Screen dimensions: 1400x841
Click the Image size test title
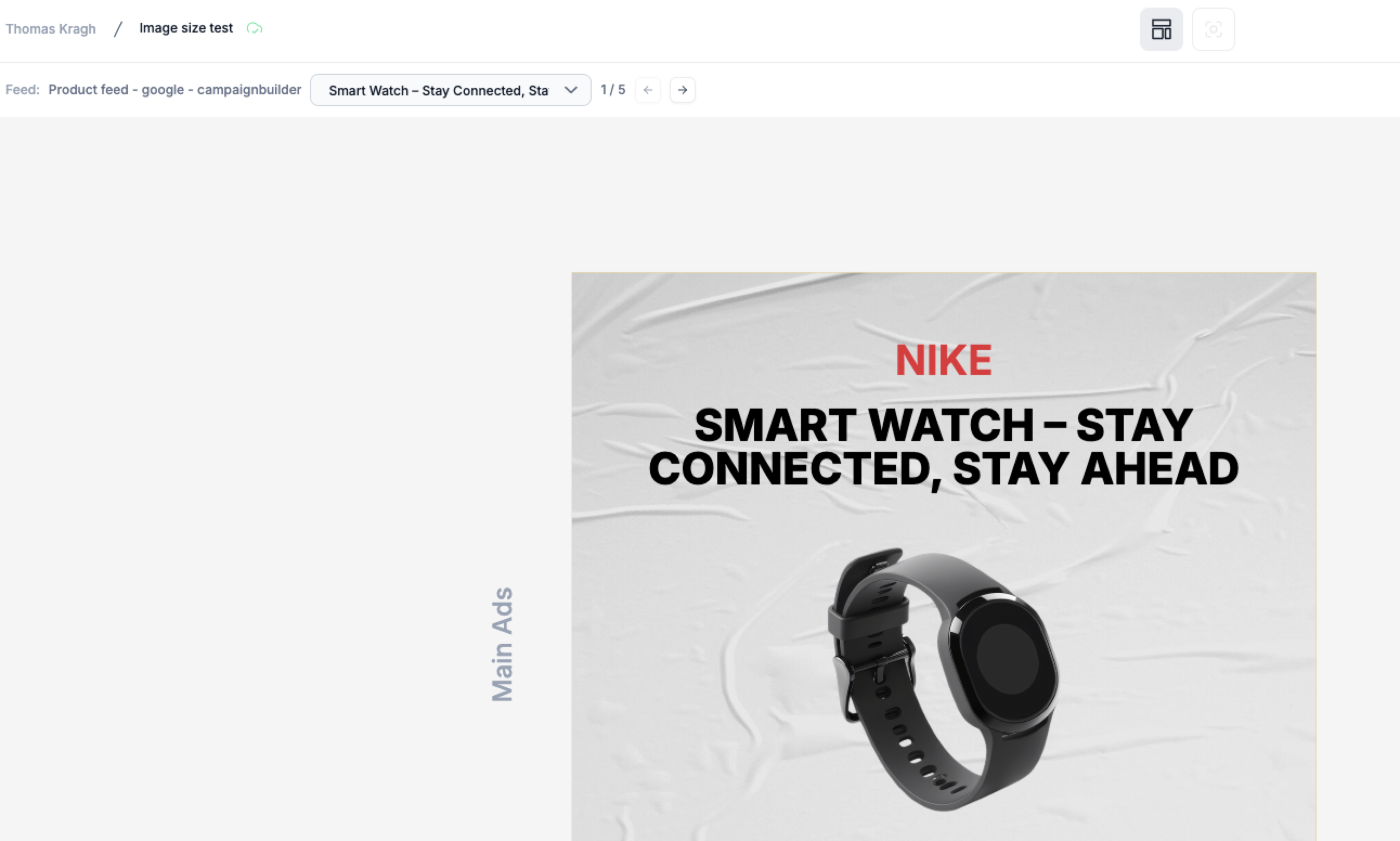click(186, 28)
